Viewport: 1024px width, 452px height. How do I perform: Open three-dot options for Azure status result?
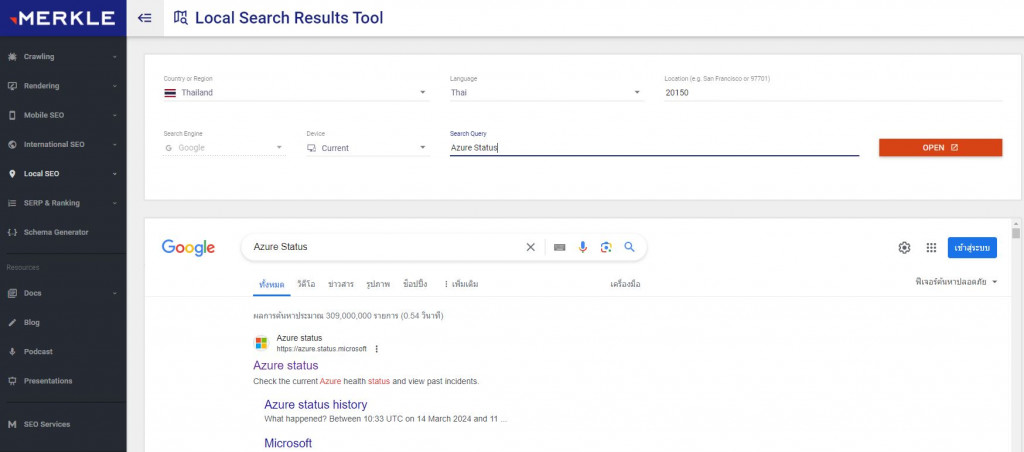point(376,349)
